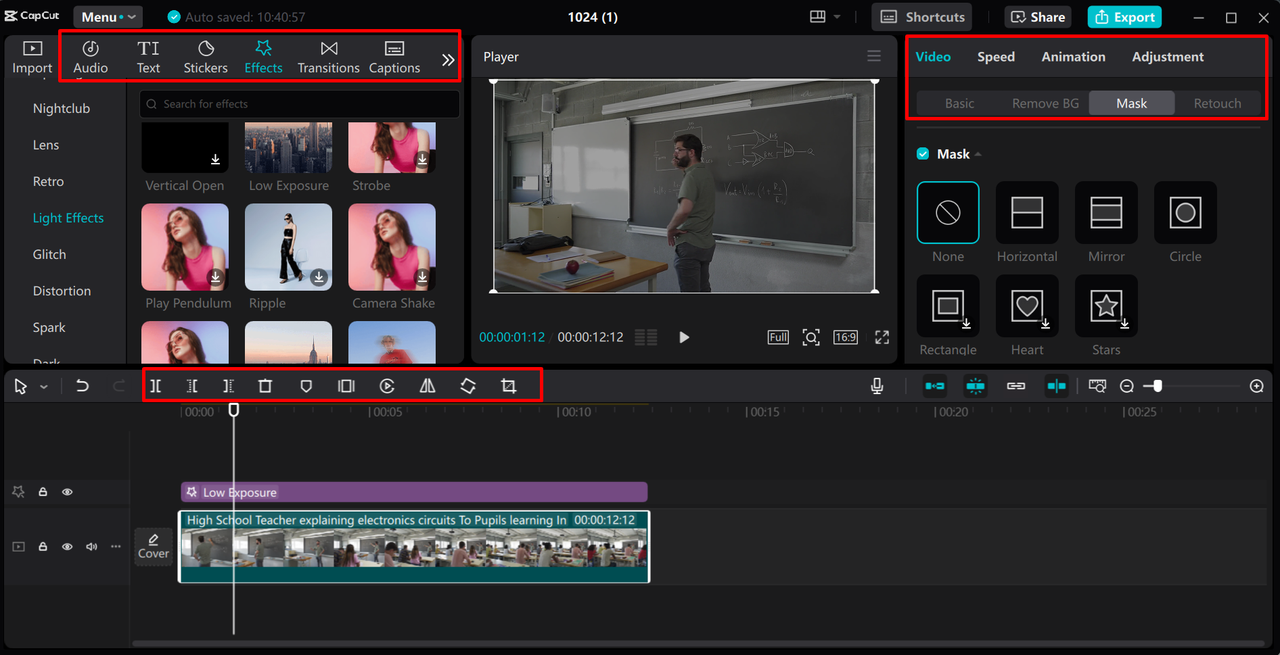Image resolution: width=1280 pixels, height=655 pixels.
Task: Click the Crop tool icon
Action: coord(508,386)
